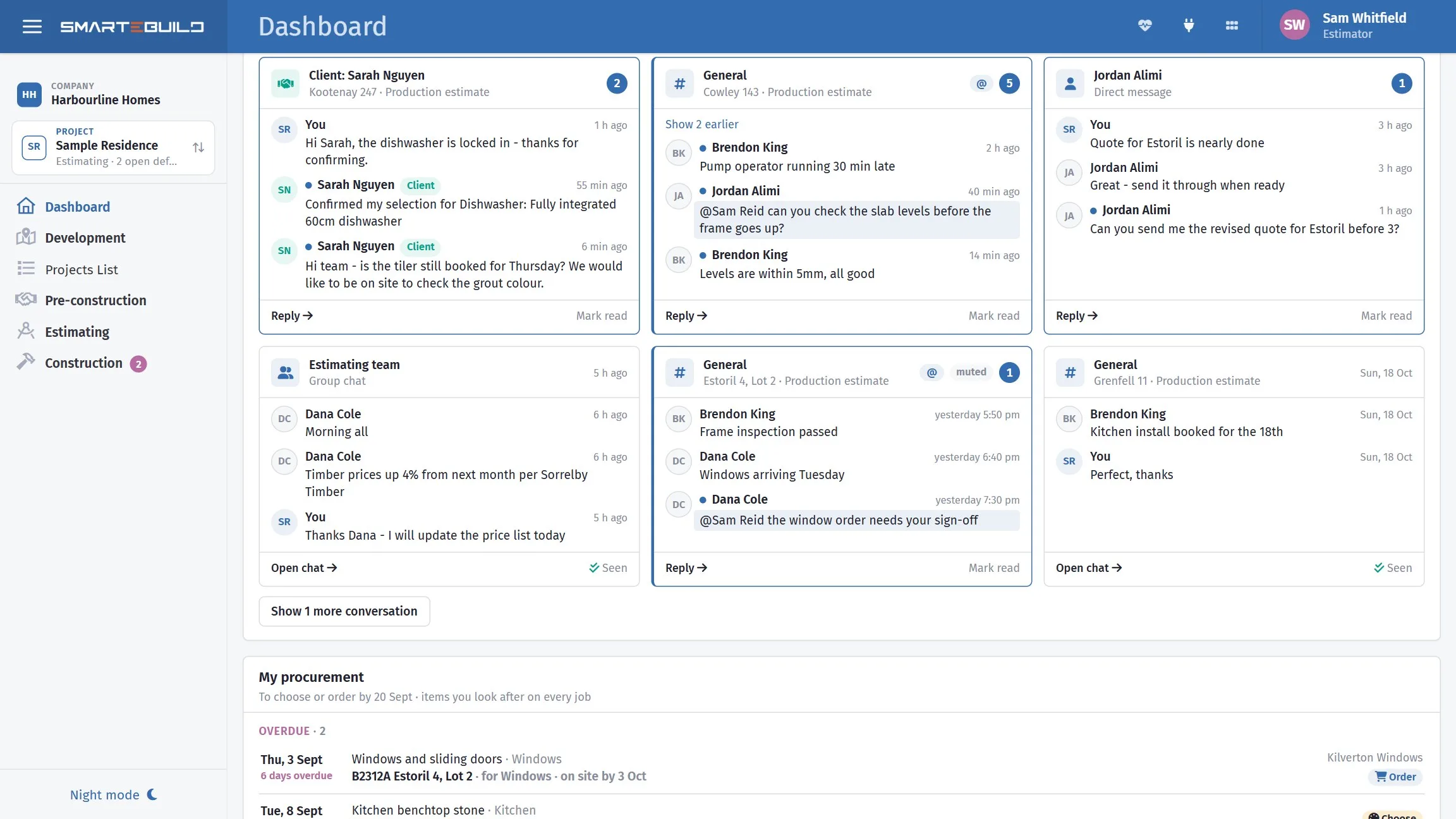The image size is (1456, 819).
Task: Click person icon on Jordan Alimi card
Action: [x=1070, y=83]
